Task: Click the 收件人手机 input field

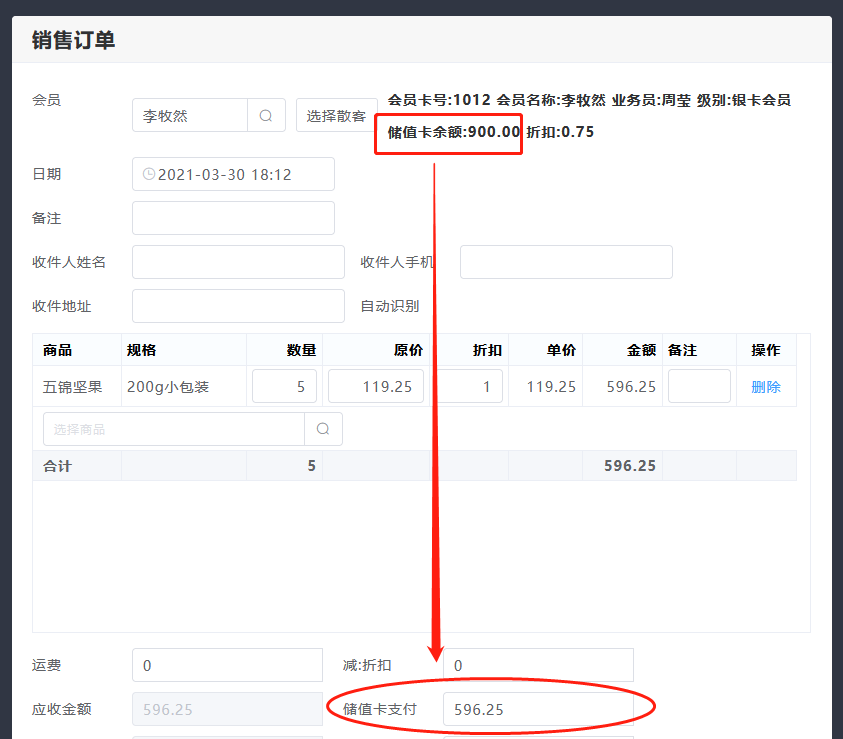Action: coord(566,262)
